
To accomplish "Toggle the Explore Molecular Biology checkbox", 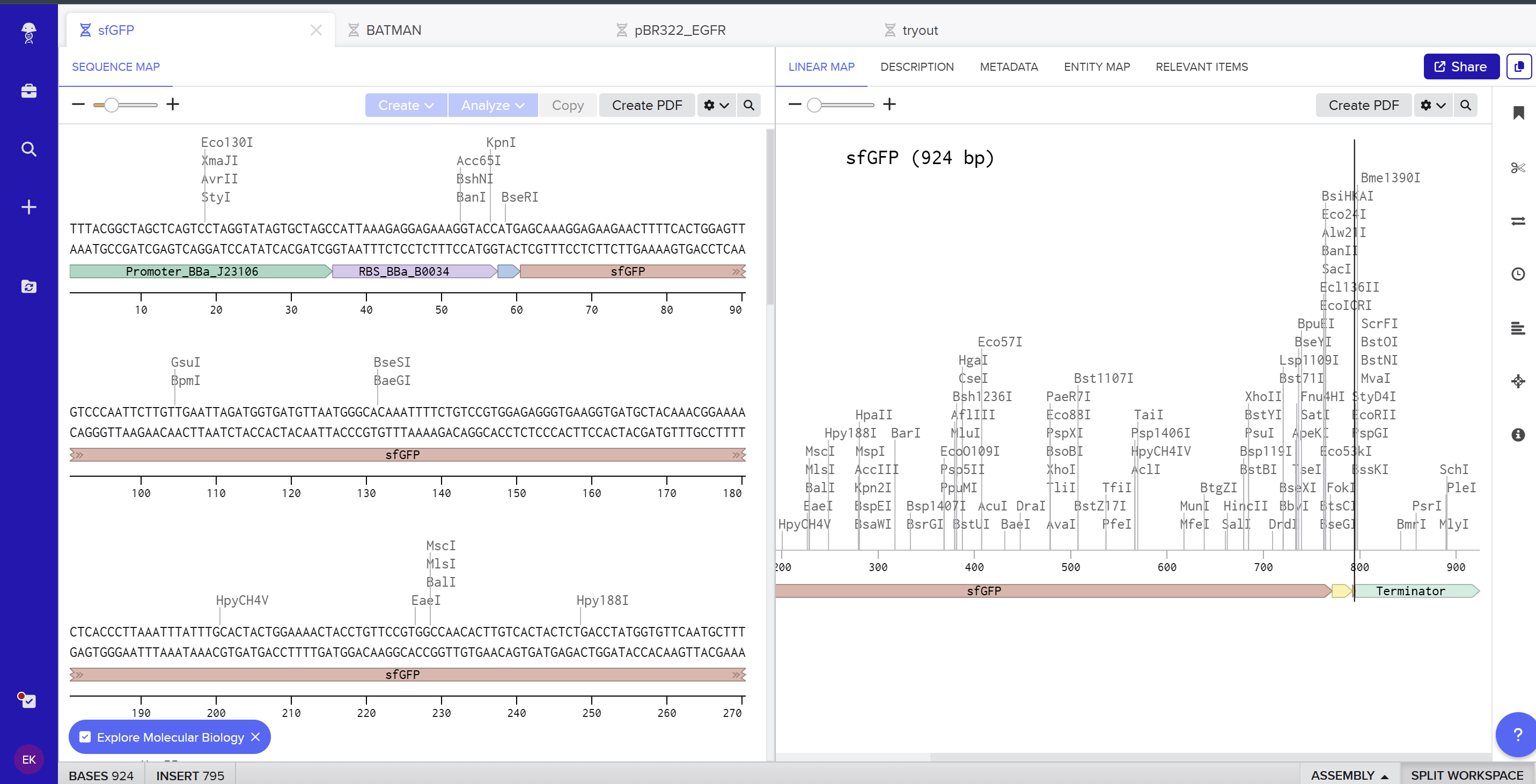I will pyautogui.click(x=85, y=737).
